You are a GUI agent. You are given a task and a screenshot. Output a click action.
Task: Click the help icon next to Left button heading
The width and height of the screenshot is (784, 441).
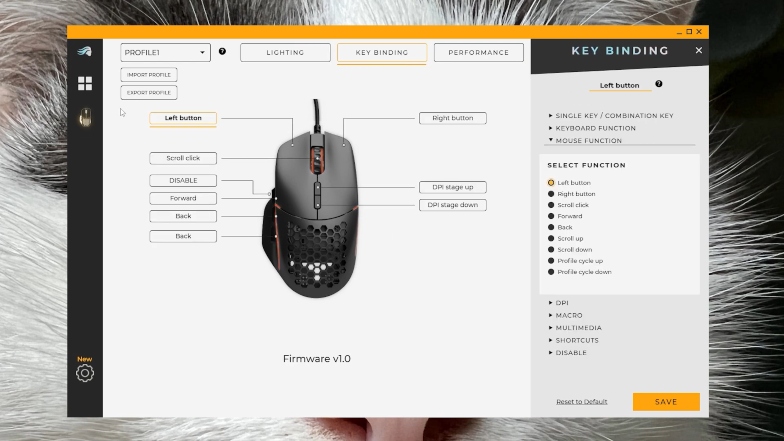tap(658, 84)
